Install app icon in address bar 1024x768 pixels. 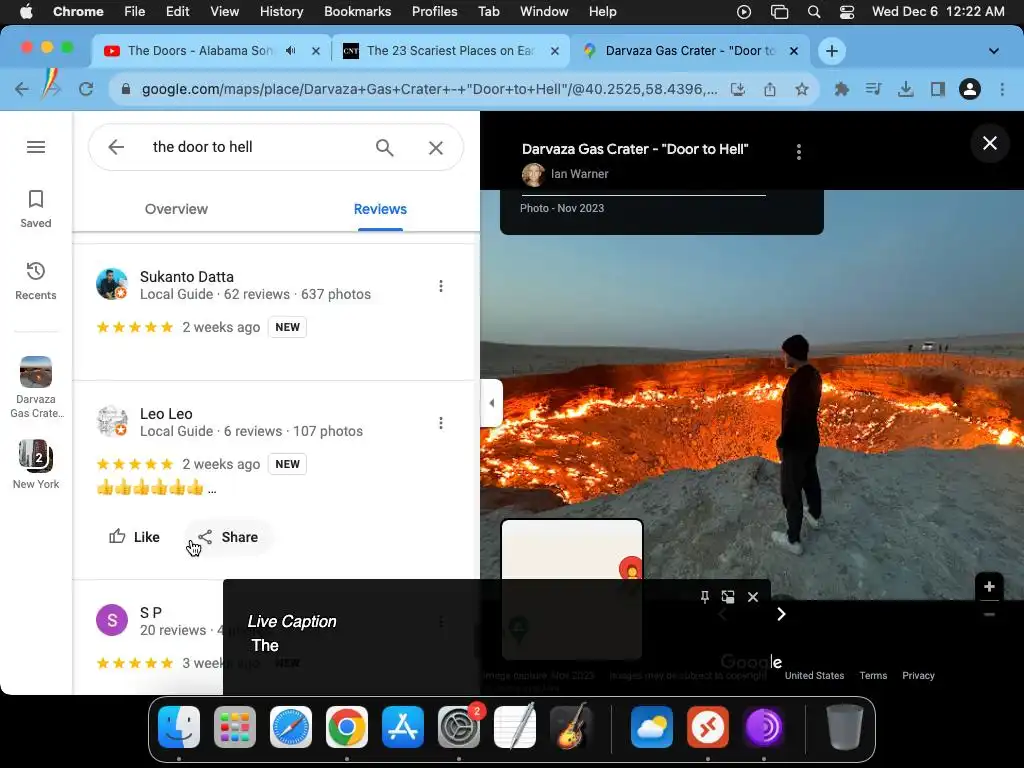(x=738, y=89)
